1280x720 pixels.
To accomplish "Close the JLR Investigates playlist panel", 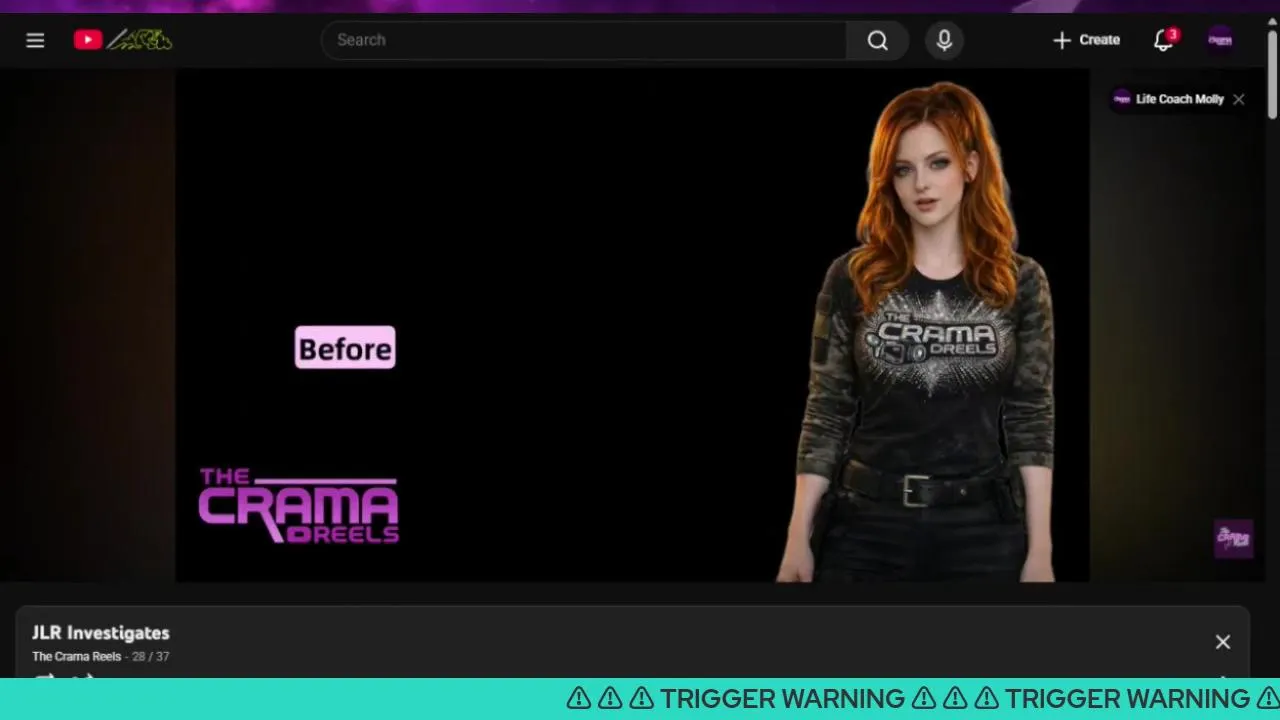I will [x=1223, y=642].
